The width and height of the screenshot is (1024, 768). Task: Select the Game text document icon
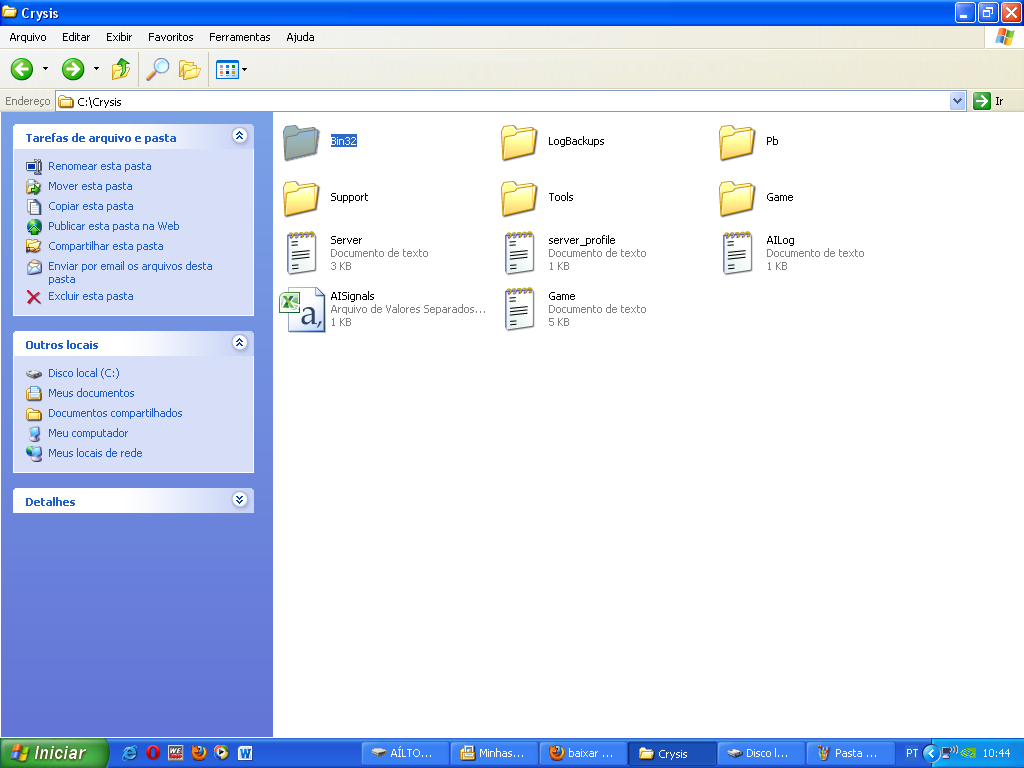[x=519, y=309]
